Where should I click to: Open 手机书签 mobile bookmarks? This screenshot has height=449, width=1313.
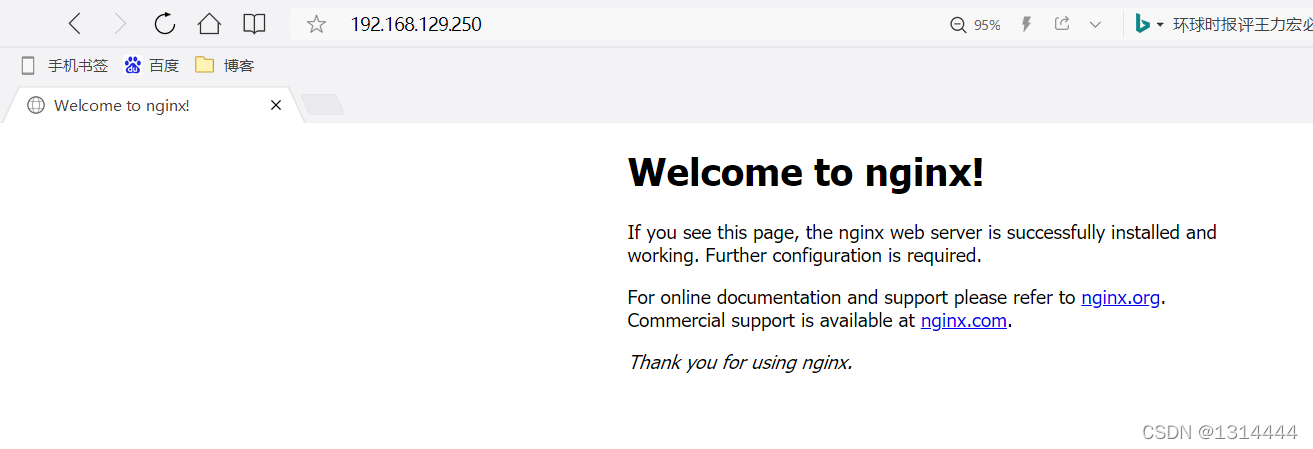point(65,66)
